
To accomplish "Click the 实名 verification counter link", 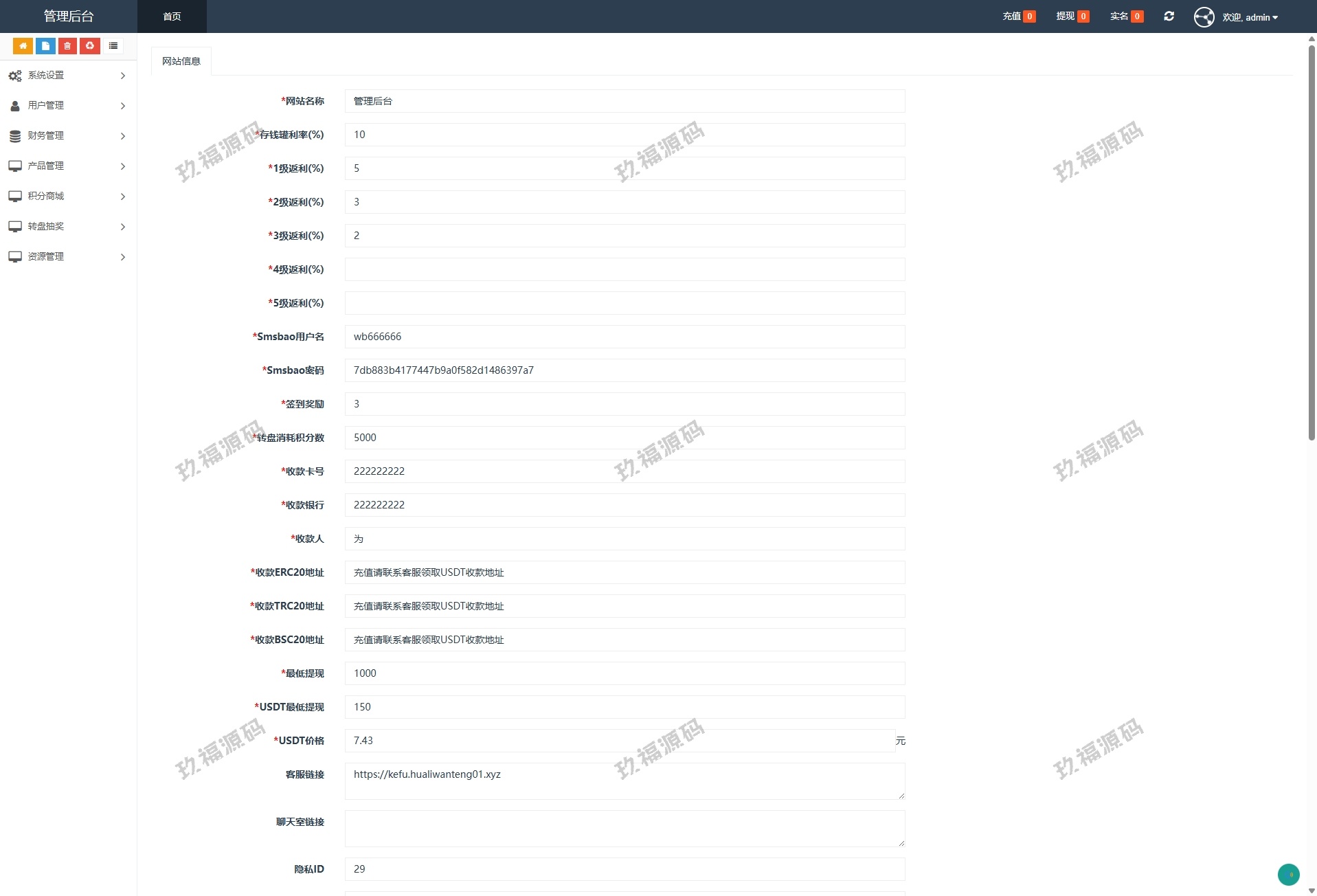I will click(1126, 16).
